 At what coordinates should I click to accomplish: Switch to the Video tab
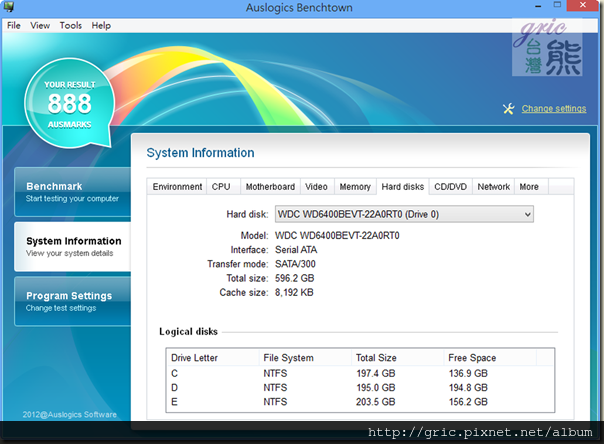(x=316, y=187)
